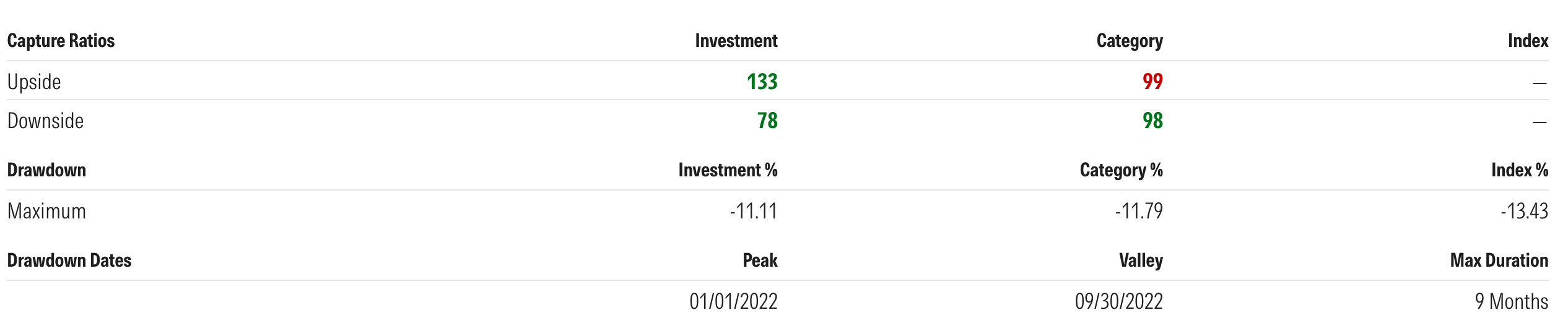Click the Category column header
This screenshot has width=1568, height=323.
pyautogui.click(x=1130, y=41)
